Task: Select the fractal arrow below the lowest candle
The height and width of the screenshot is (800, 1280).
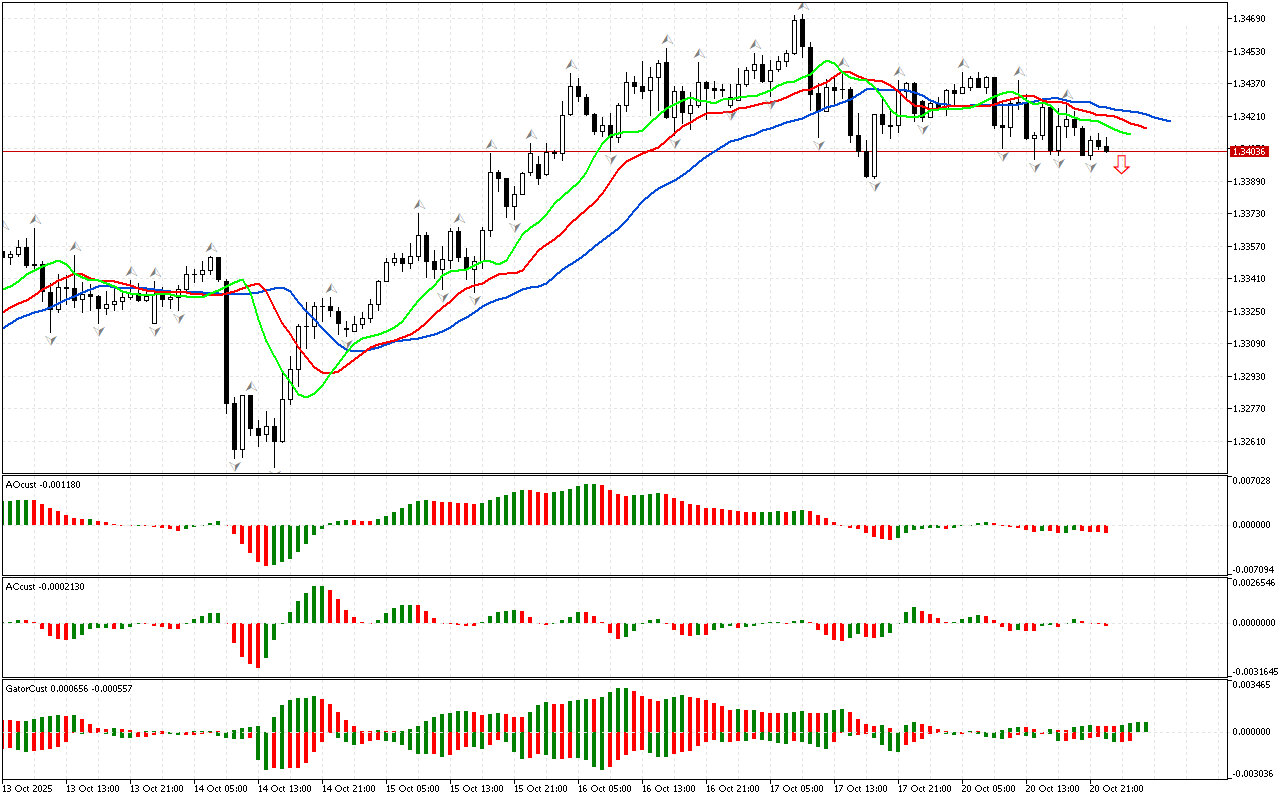Action: pos(237,464)
